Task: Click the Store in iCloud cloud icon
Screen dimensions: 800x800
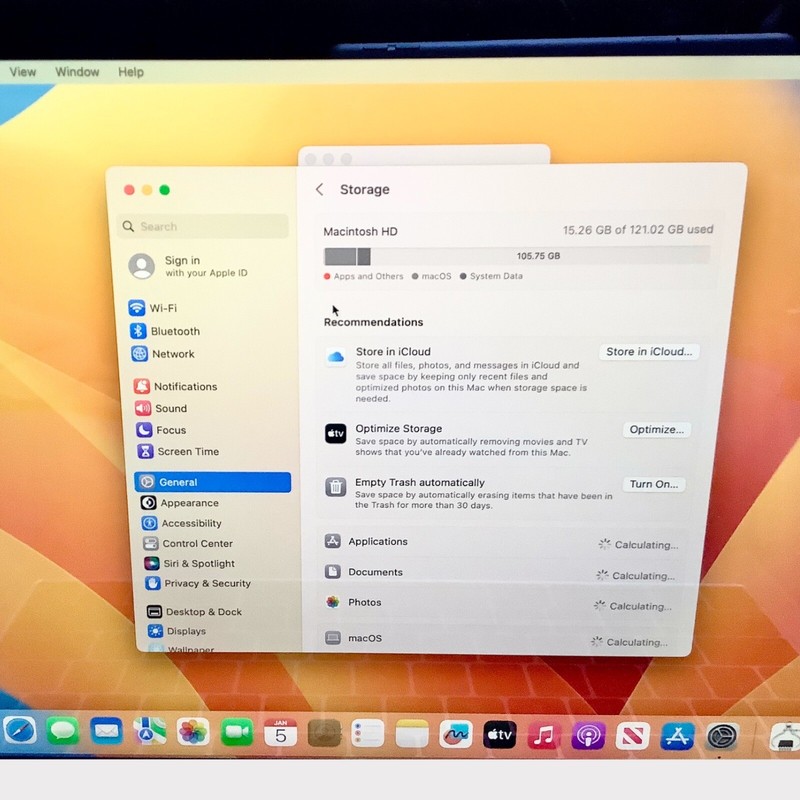Action: [x=336, y=357]
